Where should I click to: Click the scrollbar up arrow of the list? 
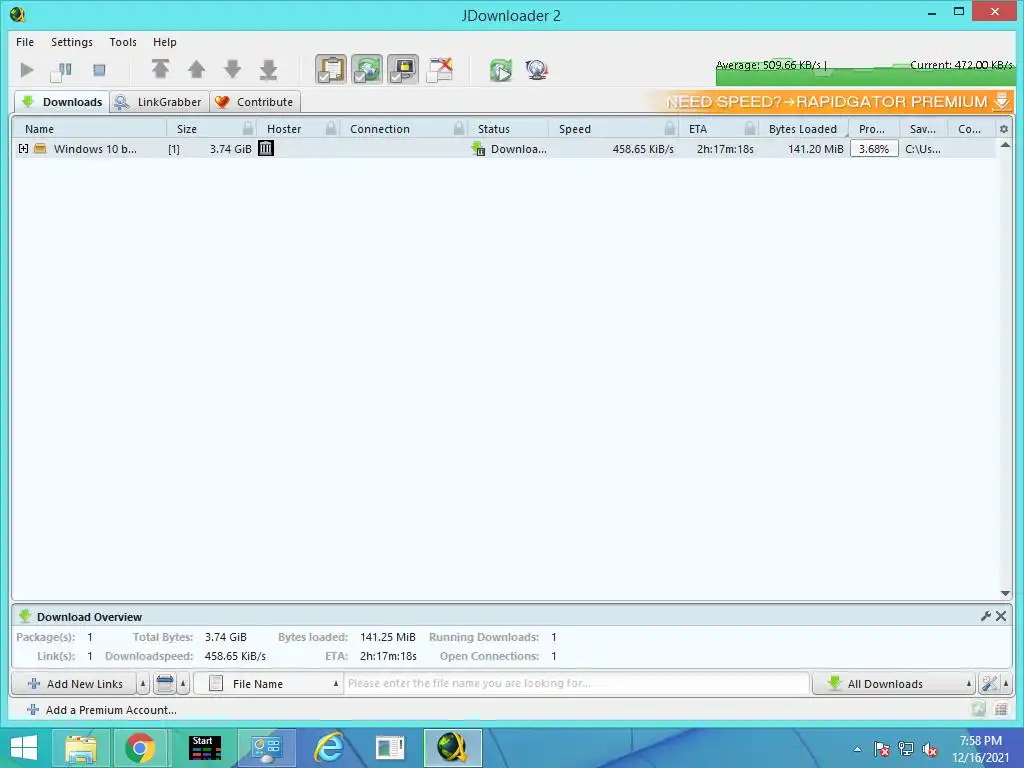click(x=1005, y=144)
